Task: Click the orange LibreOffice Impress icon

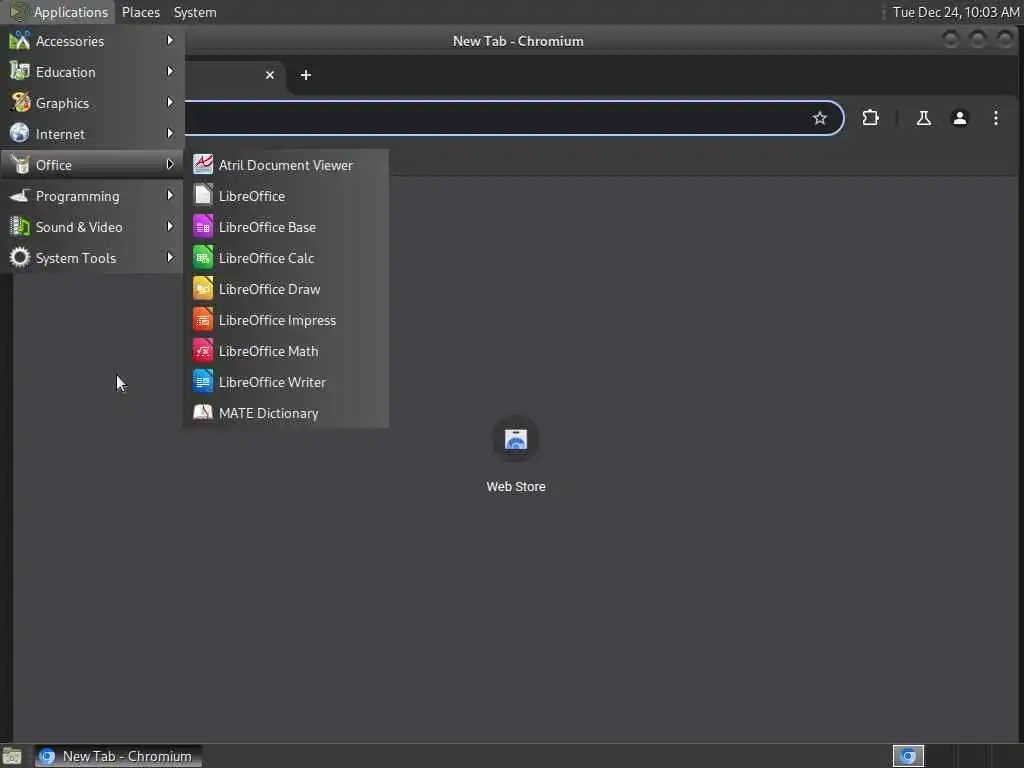Action: click(203, 319)
